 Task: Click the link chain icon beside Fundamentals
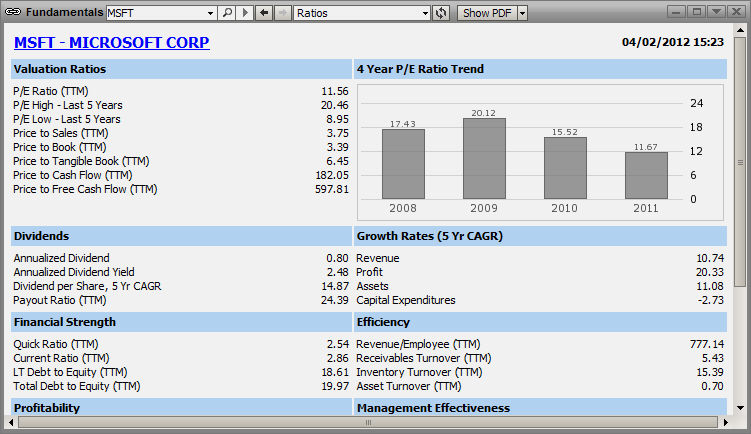click(13, 12)
